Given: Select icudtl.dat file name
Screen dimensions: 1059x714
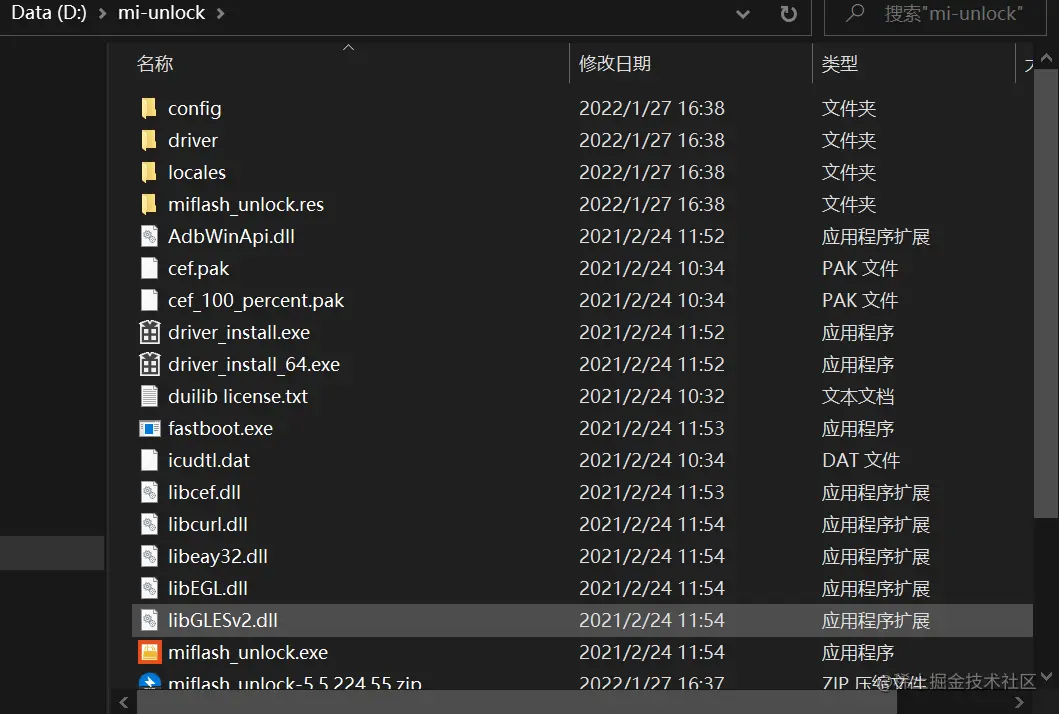Looking at the screenshot, I should (209, 460).
